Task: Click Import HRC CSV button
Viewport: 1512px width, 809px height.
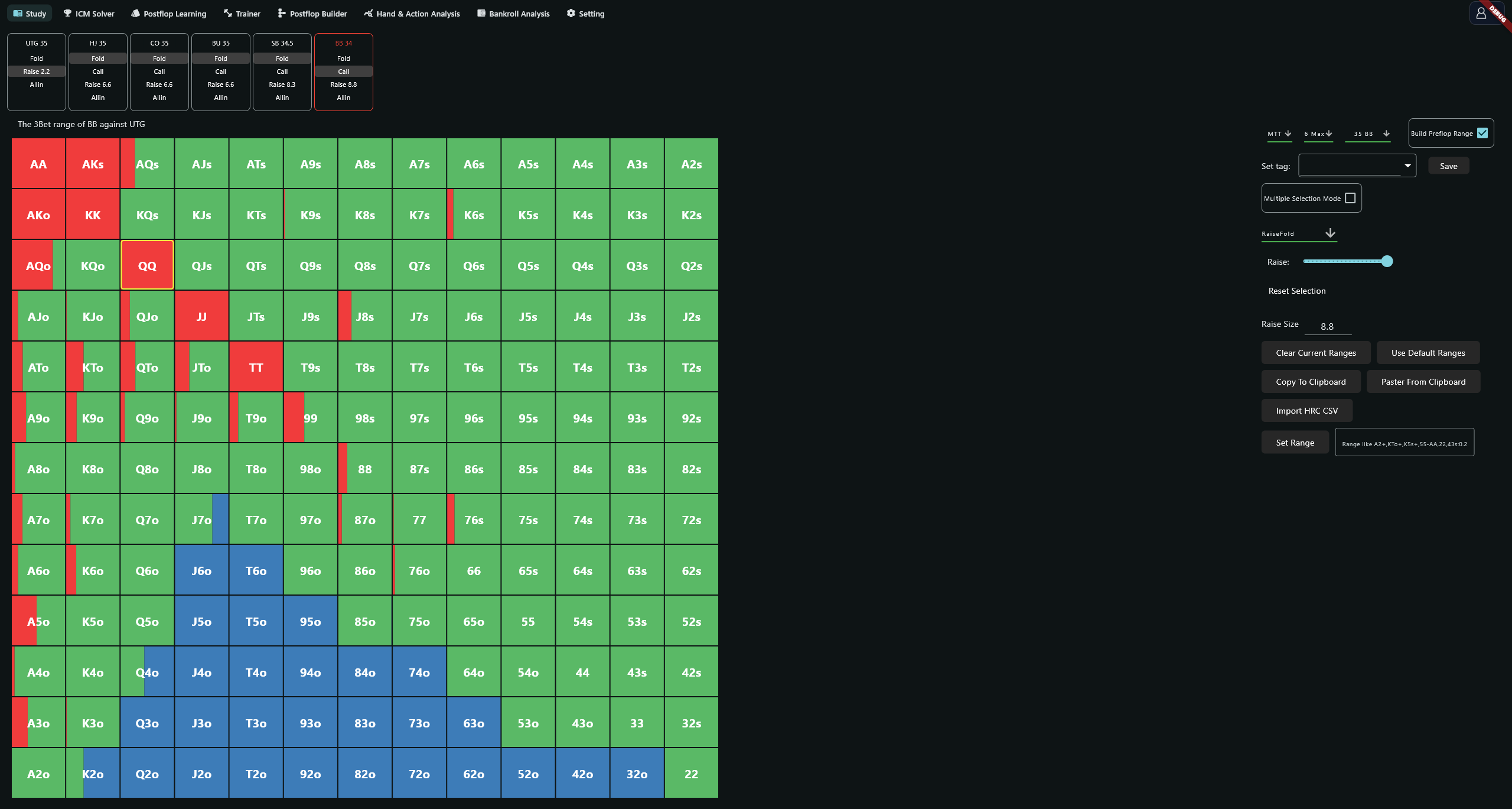Action: 1307,411
